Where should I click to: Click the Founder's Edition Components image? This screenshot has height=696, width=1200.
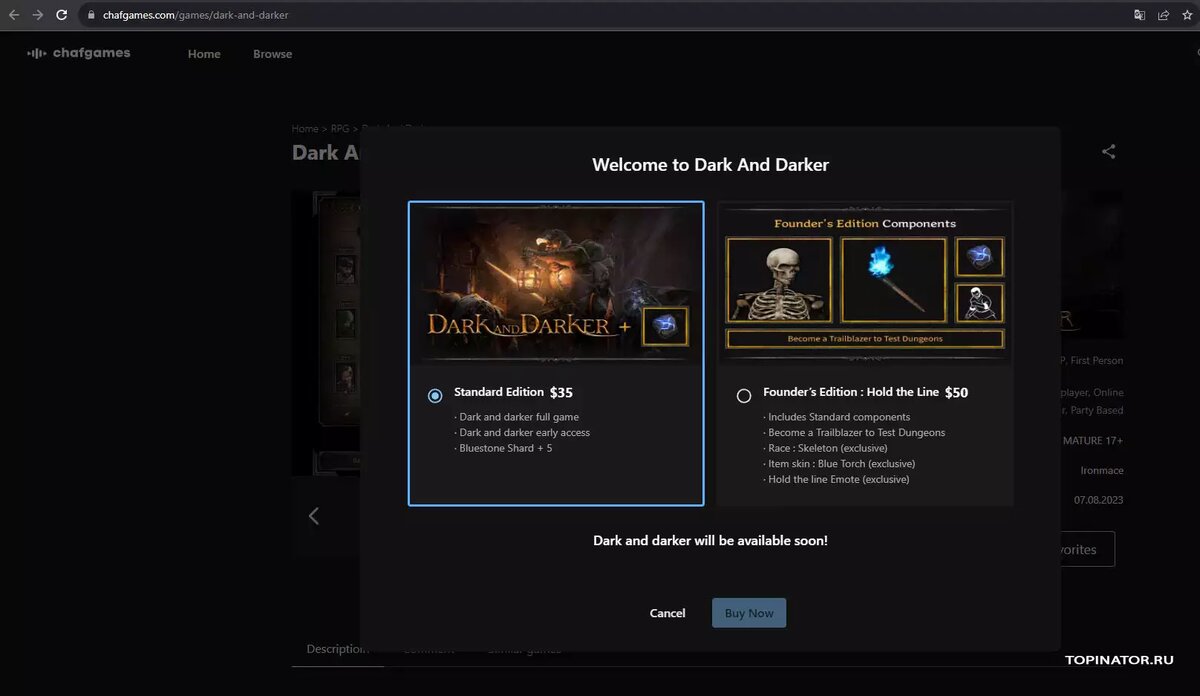pos(865,283)
